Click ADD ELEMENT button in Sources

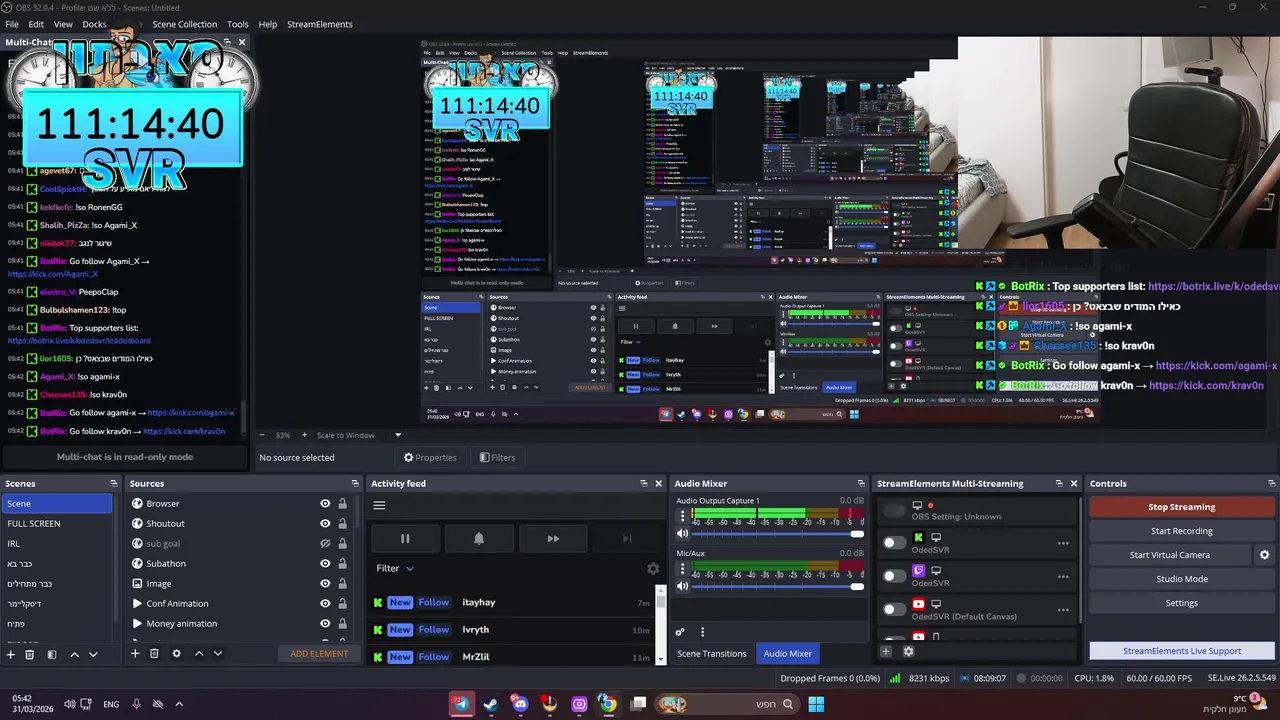(x=319, y=654)
